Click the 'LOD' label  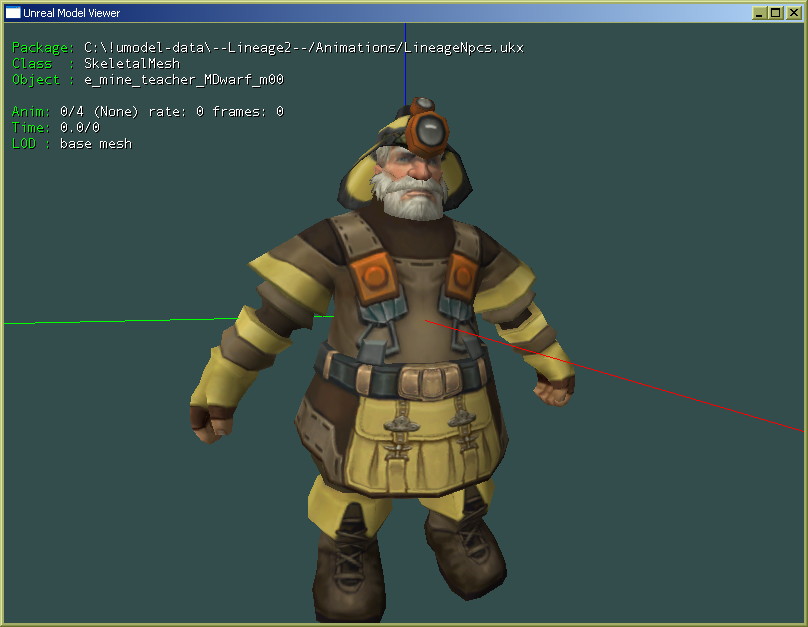24,144
